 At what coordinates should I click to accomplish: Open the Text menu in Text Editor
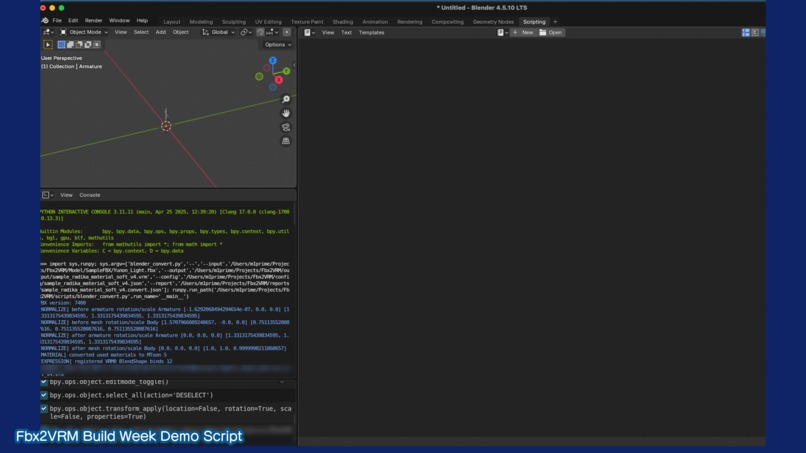(346, 32)
